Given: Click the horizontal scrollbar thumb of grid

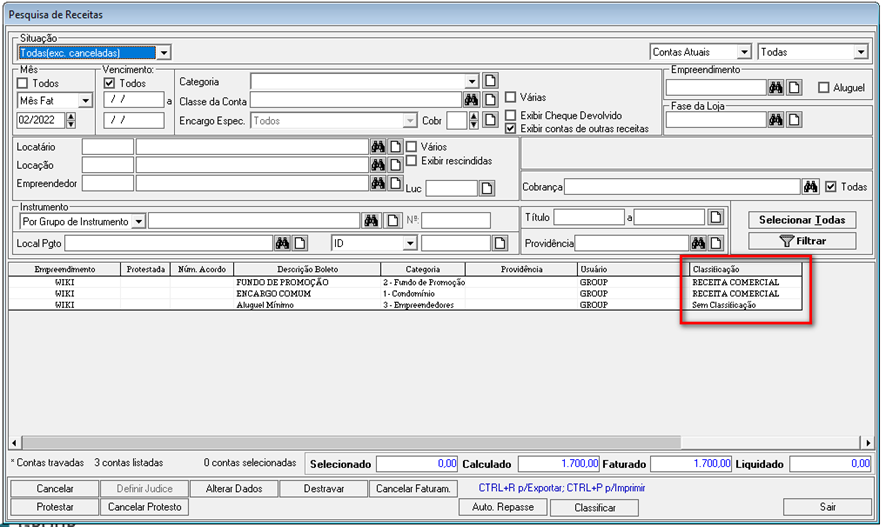Looking at the screenshot, I should (351, 442).
